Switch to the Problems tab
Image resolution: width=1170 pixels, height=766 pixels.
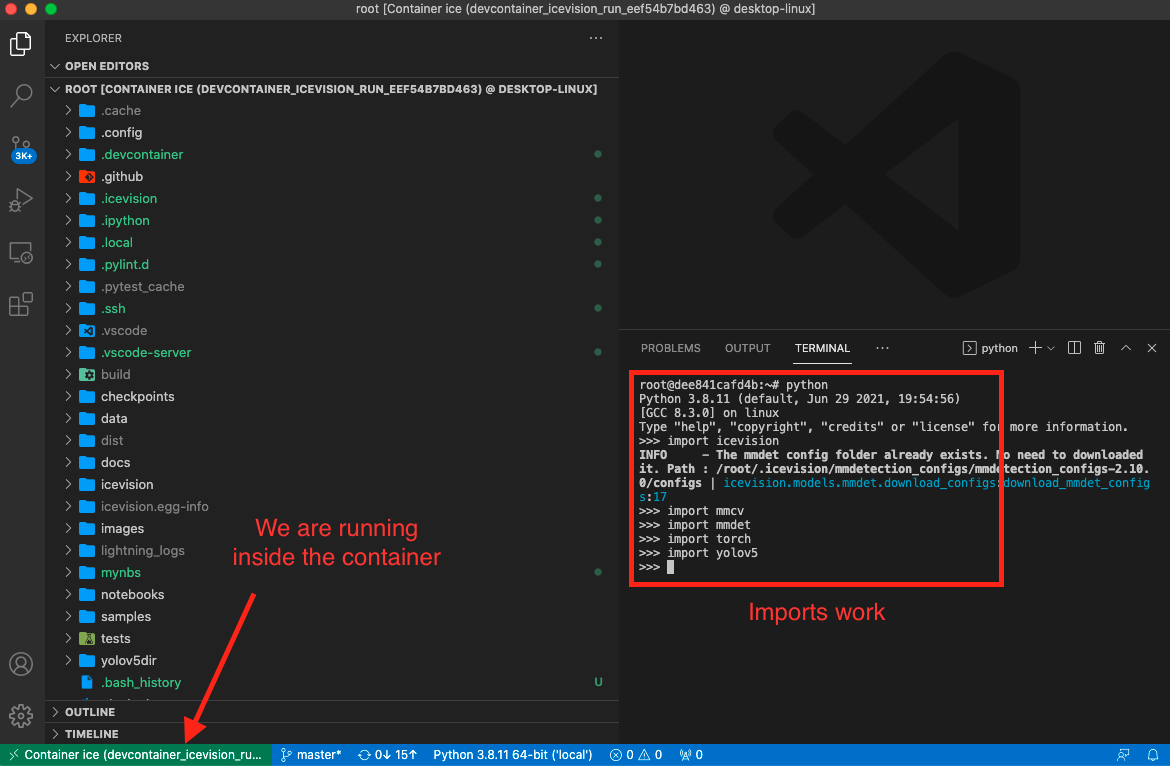[x=670, y=348]
